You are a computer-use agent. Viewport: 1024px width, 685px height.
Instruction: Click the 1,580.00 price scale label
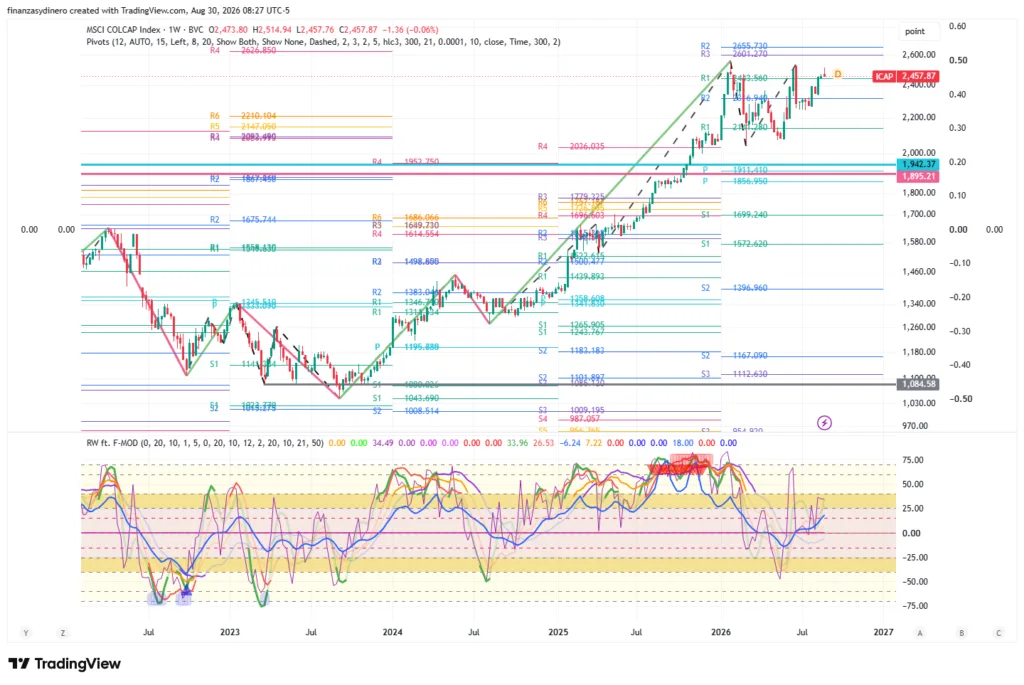[918, 242]
